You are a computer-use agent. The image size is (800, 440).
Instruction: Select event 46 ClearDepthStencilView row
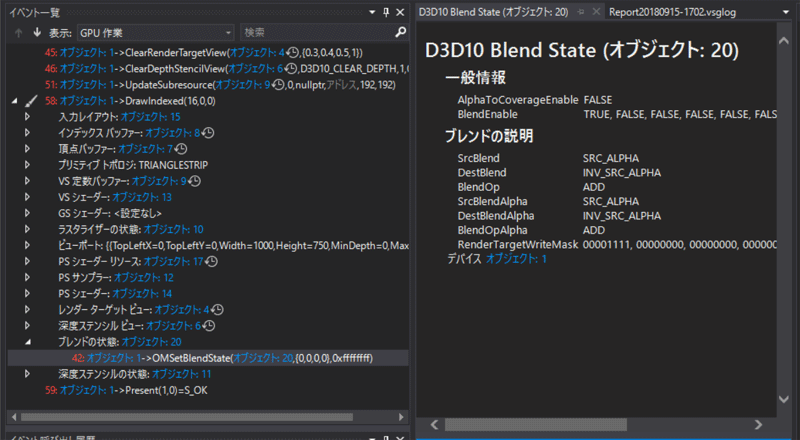click(x=208, y=68)
